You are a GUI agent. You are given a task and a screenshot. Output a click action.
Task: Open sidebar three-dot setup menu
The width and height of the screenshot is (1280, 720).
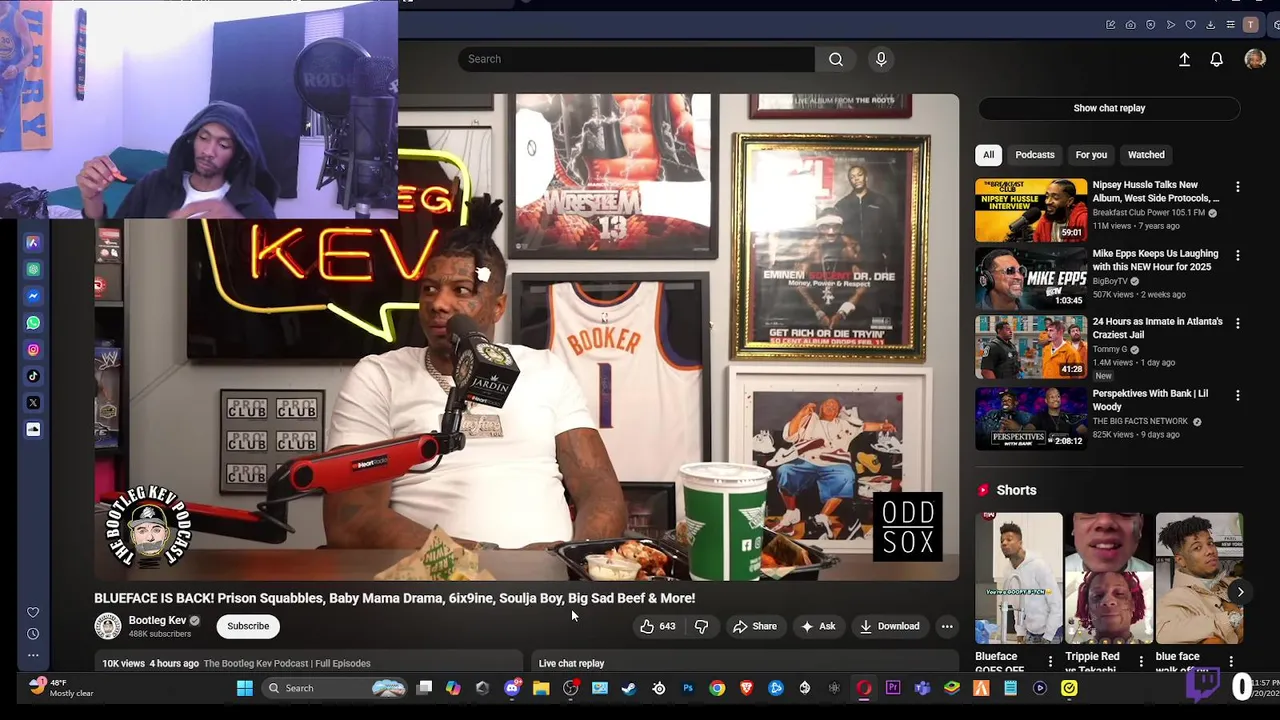coord(33,655)
